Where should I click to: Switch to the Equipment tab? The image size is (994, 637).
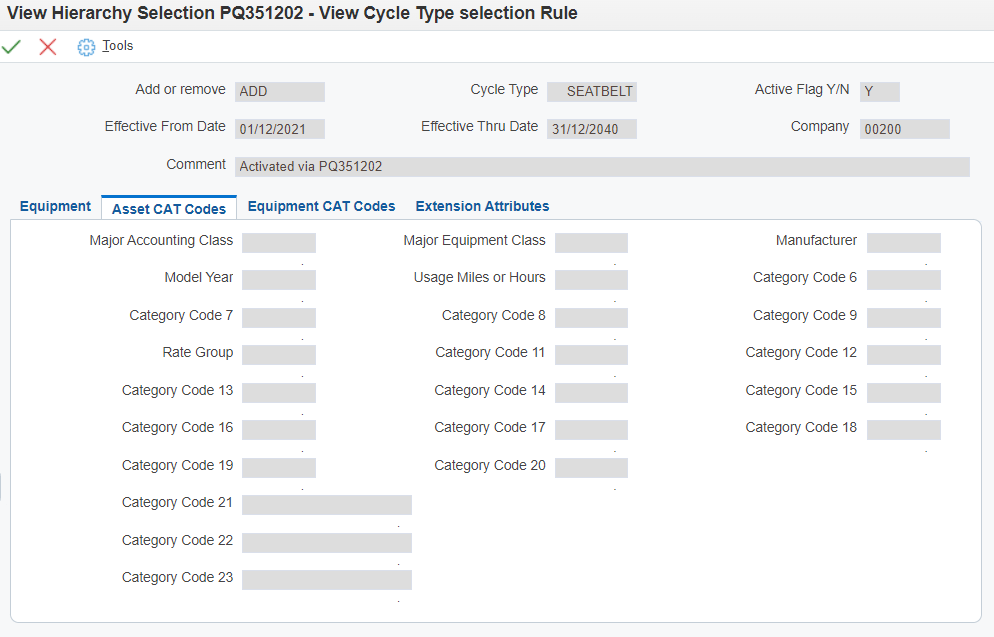(x=55, y=206)
